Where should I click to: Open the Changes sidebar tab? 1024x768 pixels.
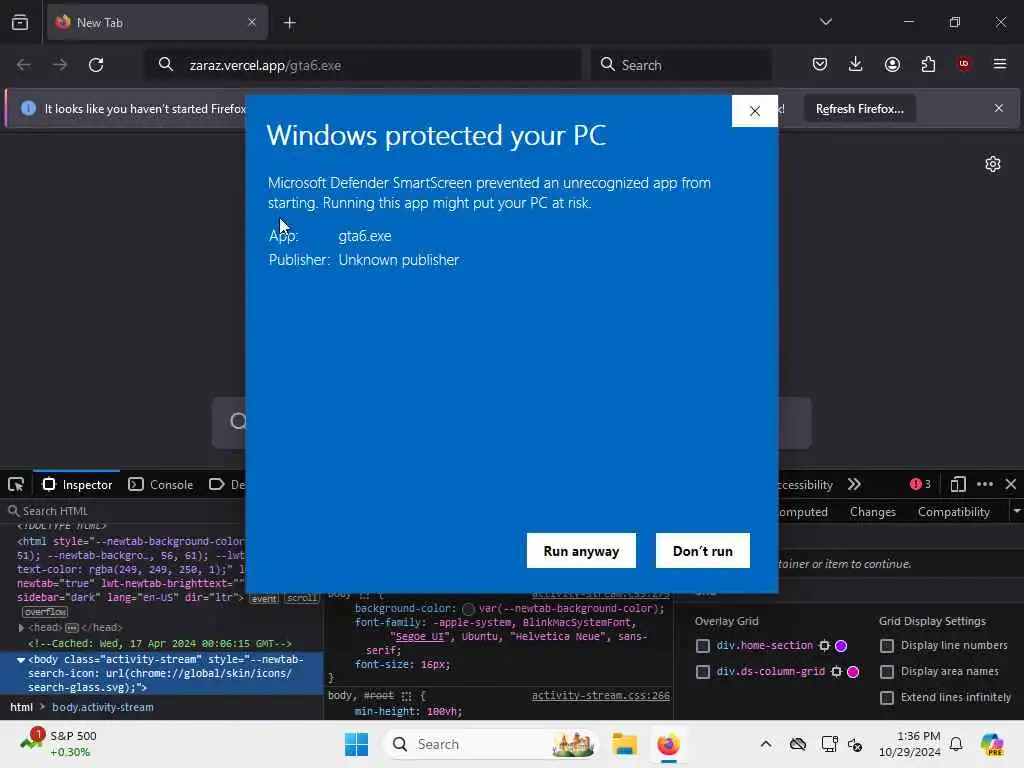(872, 512)
